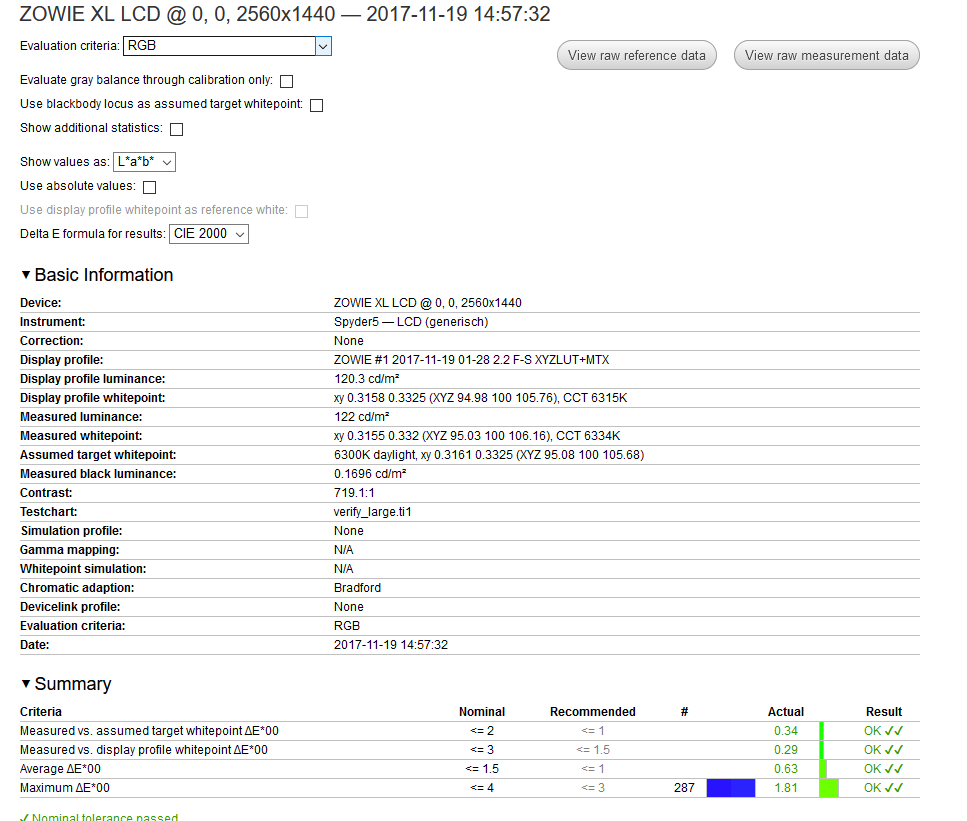This screenshot has height=821, width=967.
Task: Click the Measured whitepoint CCT 6334K value
Action: click(477, 436)
